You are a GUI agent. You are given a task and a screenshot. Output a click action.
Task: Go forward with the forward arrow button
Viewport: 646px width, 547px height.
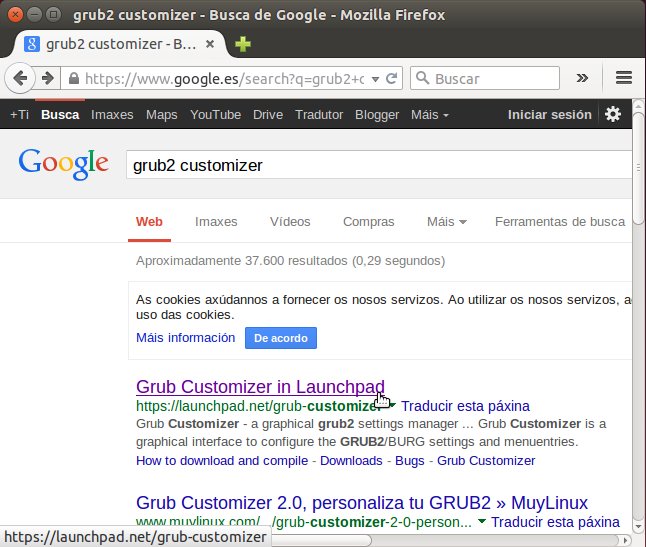pos(48,78)
